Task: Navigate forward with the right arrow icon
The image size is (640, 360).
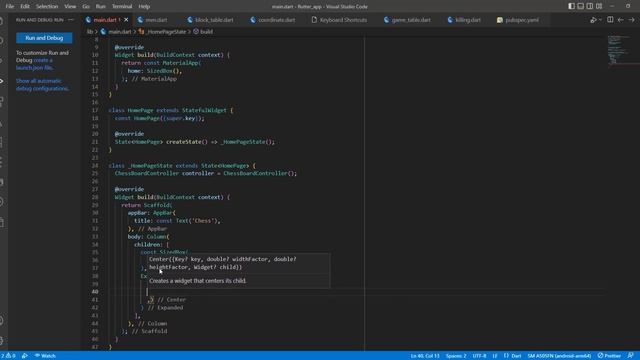Action: 631,20
